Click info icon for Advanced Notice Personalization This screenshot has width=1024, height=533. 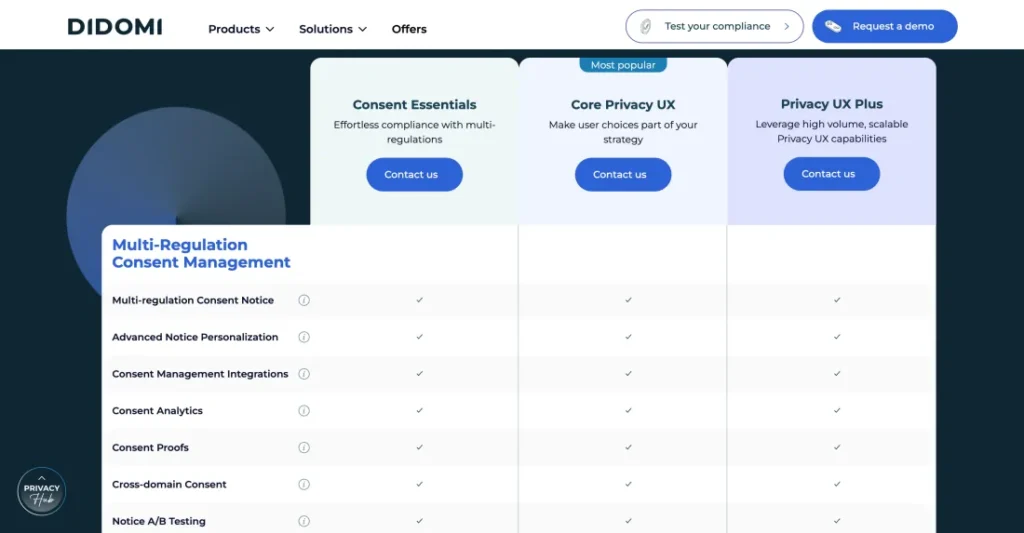[x=304, y=337]
